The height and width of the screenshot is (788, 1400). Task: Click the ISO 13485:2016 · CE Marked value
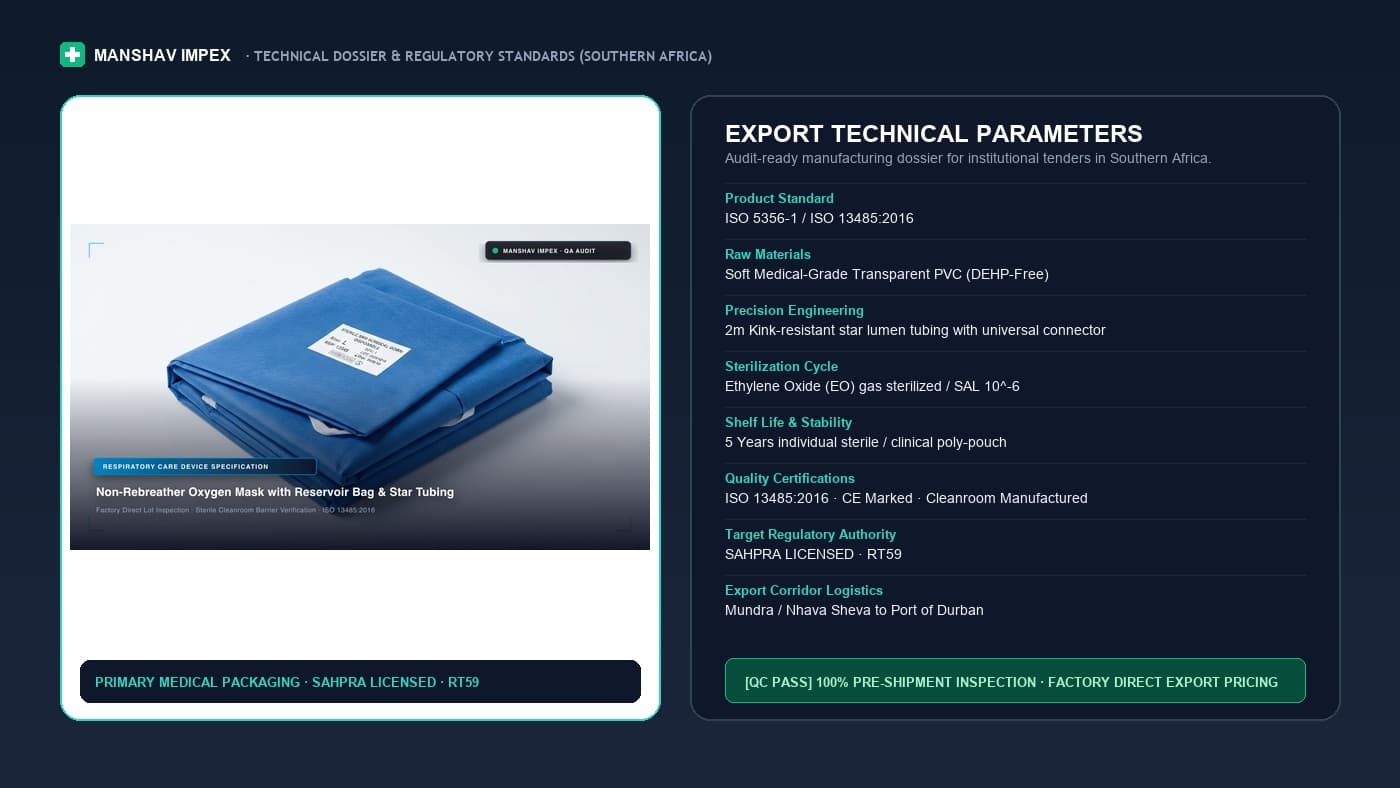tap(906, 498)
